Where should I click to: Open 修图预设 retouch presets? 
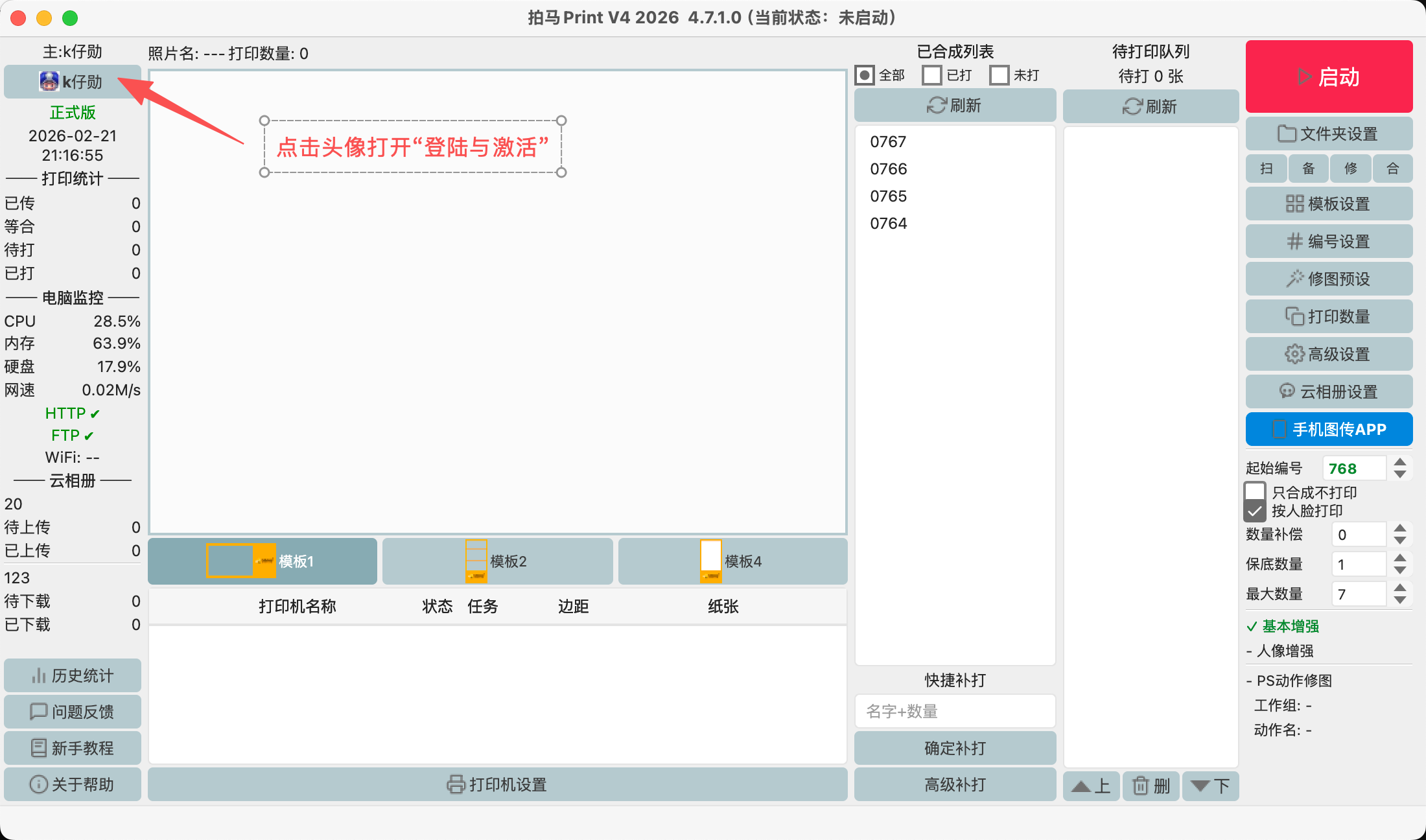[x=1329, y=279]
